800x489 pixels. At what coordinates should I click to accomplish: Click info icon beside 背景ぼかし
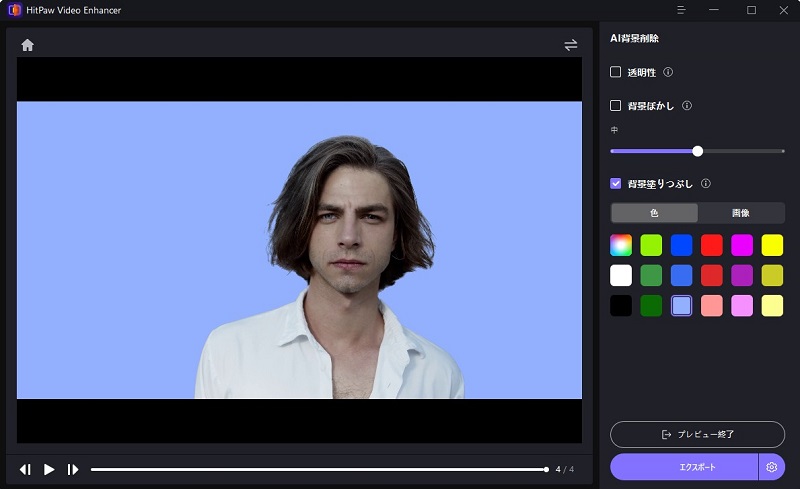point(686,105)
